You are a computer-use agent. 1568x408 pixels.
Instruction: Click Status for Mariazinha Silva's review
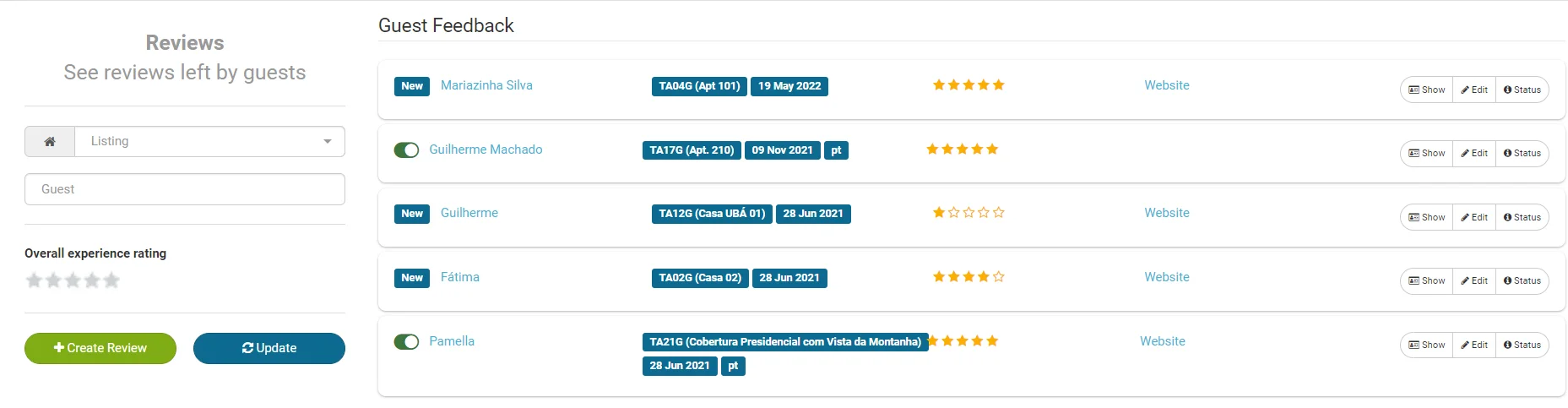[1522, 90]
